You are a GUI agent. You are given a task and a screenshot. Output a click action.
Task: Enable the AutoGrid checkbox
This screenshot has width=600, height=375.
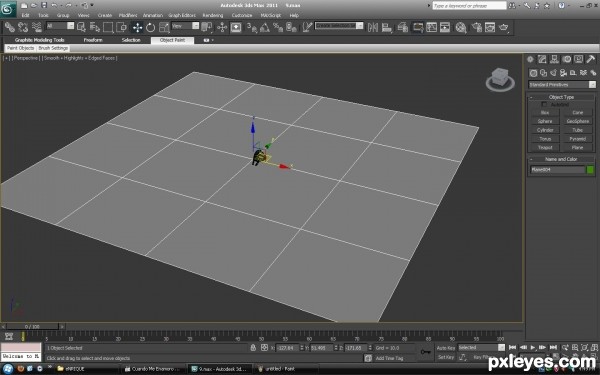click(544, 104)
